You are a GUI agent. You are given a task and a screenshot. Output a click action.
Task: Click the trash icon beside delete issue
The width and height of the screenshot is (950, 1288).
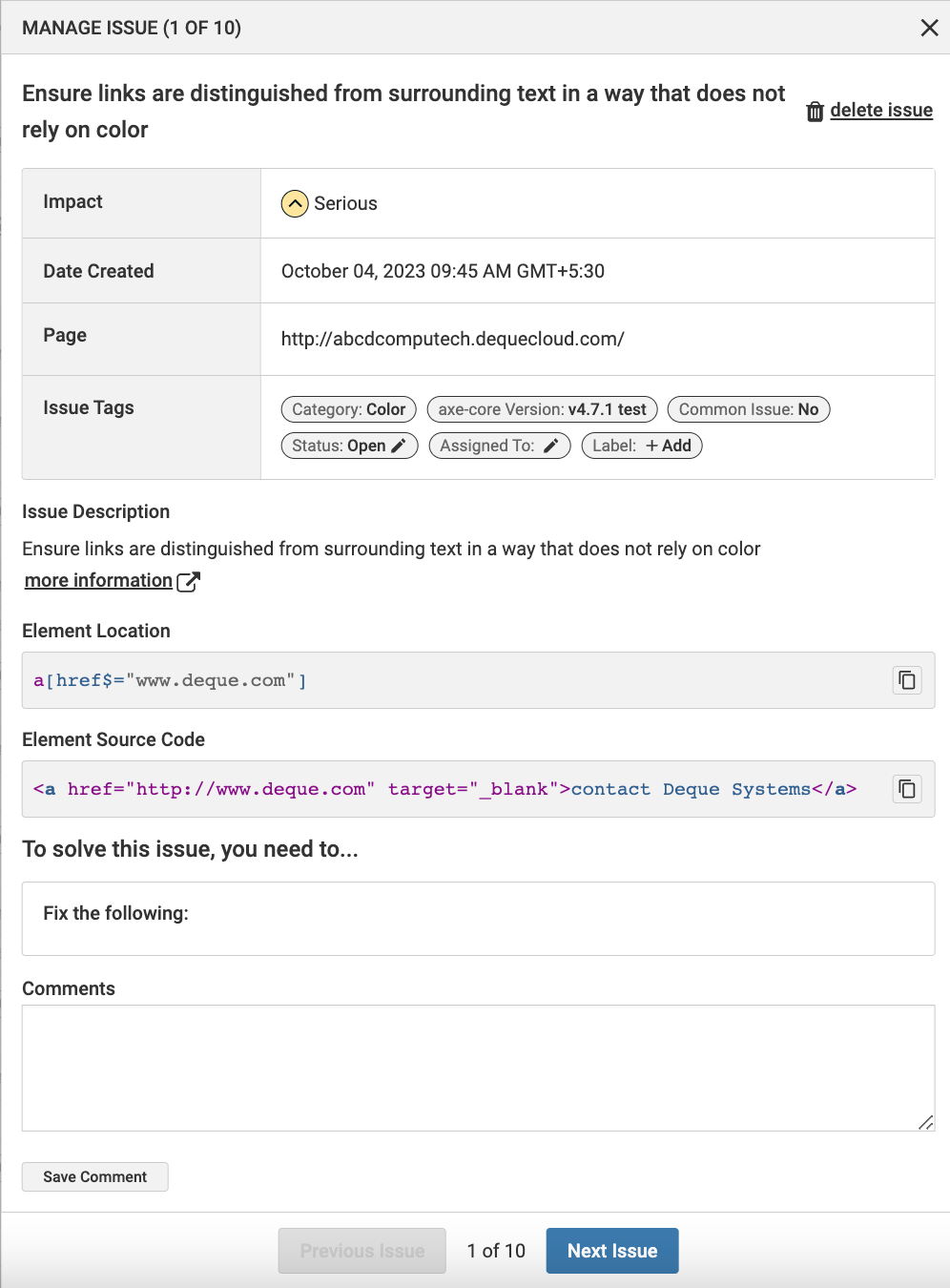tap(815, 112)
